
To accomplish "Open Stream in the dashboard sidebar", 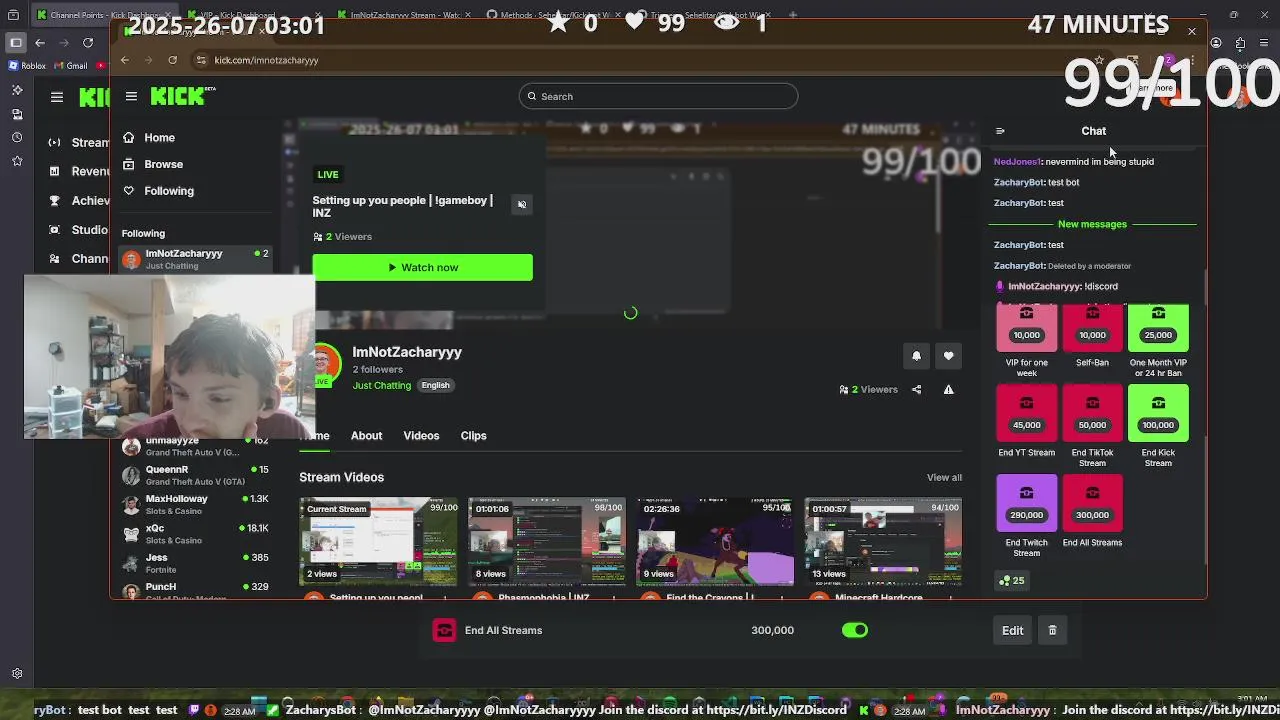I will click(79, 142).
